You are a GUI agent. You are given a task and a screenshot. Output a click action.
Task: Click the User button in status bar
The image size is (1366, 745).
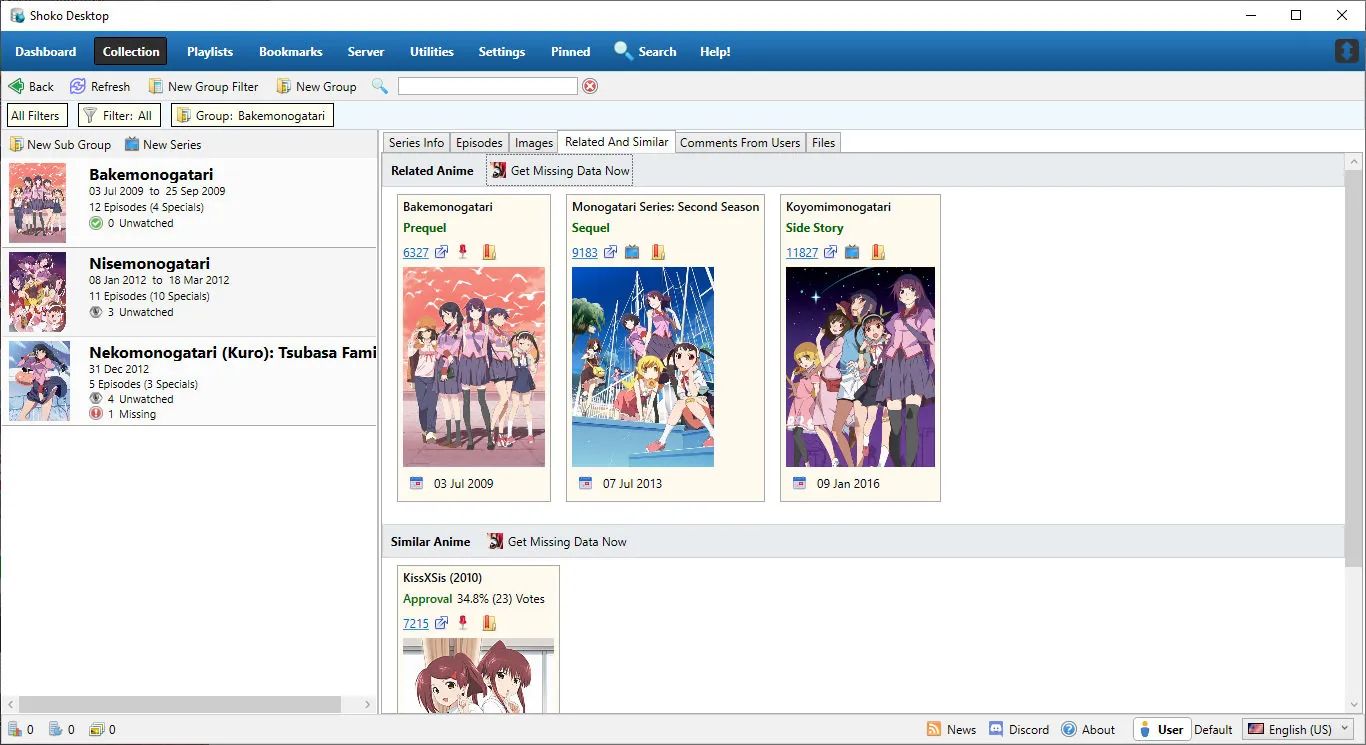tap(1160, 729)
